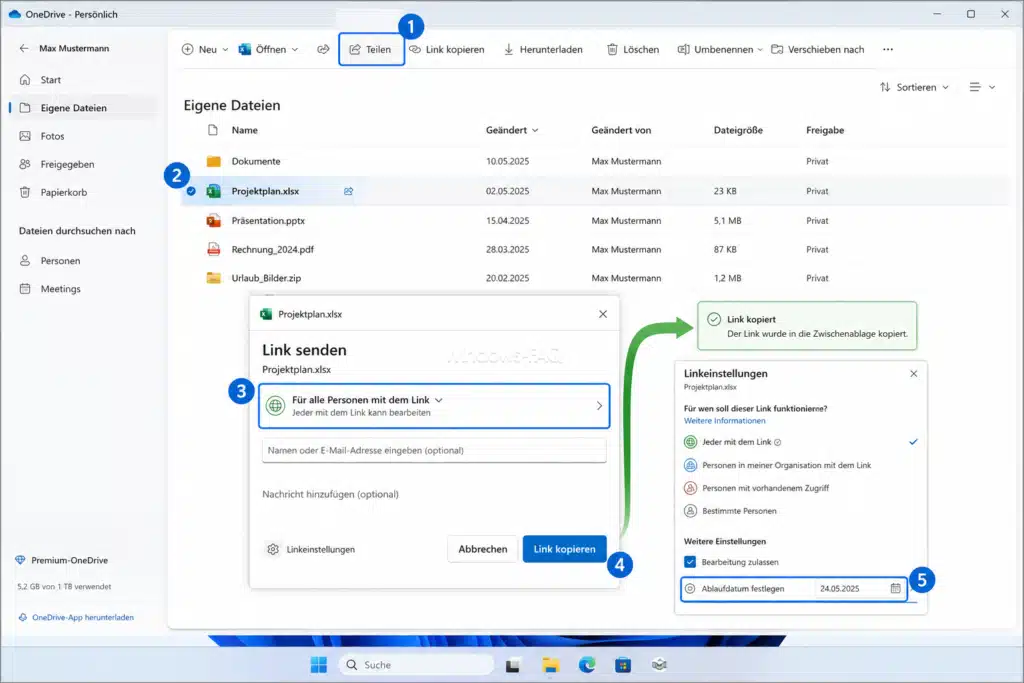This screenshot has width=1024, height=683.
Task: Go back with the arrow beside Max Mustermann
Action: pos(24,48)
